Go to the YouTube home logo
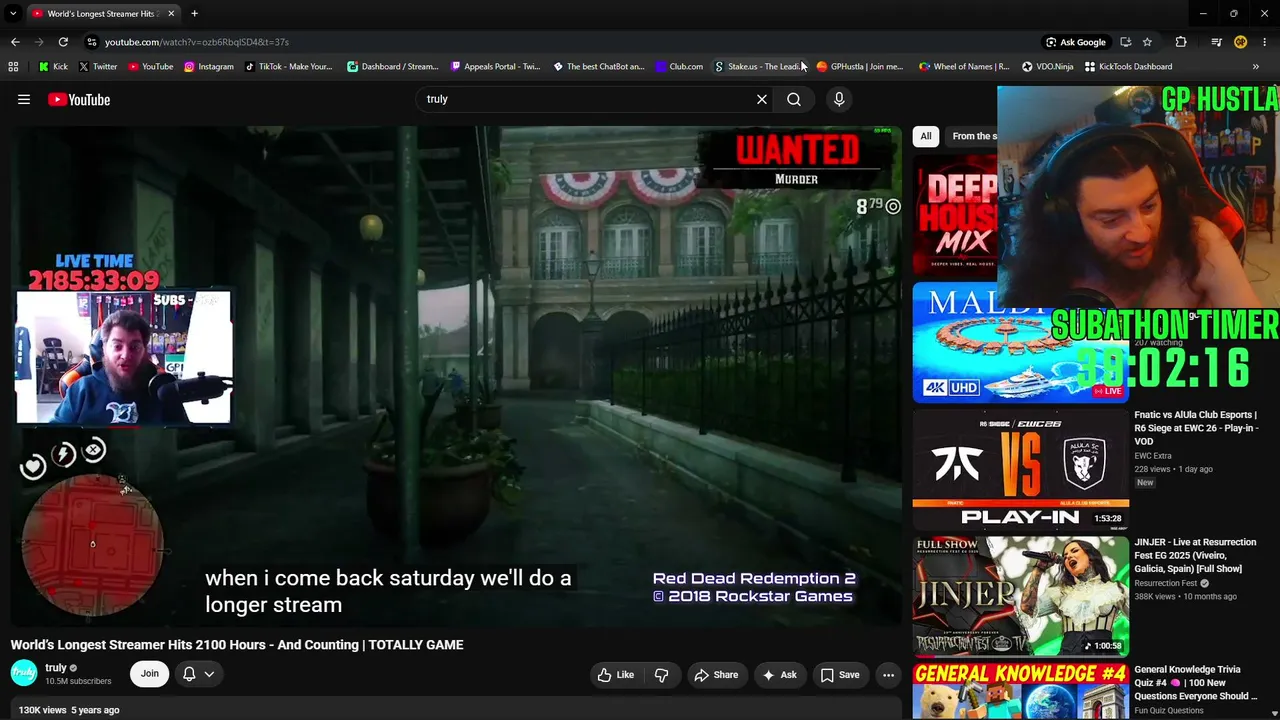The image size is (1280, 720). pyautogui.click(x=79, y=99)
